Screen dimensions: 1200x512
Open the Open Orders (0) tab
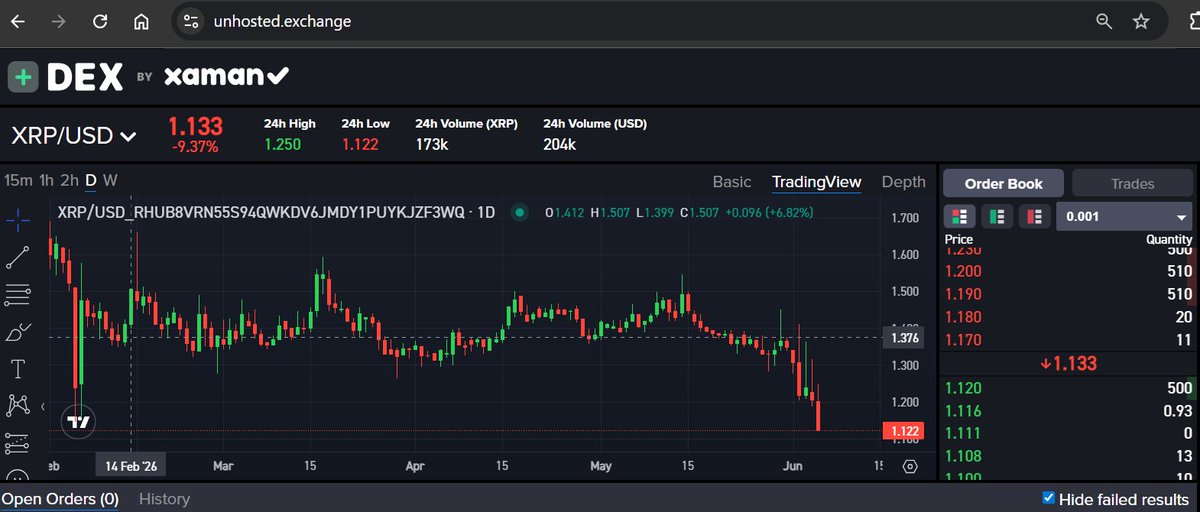[x=60, y=498]
